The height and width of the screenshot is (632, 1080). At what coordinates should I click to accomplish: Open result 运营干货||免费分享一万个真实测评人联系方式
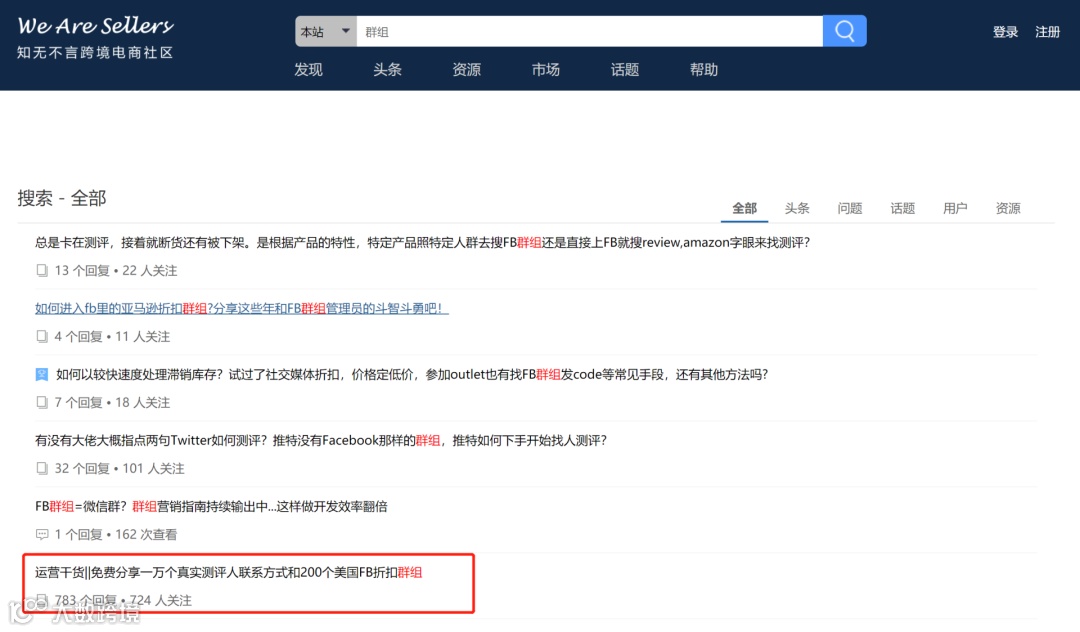tap(229, 573)
